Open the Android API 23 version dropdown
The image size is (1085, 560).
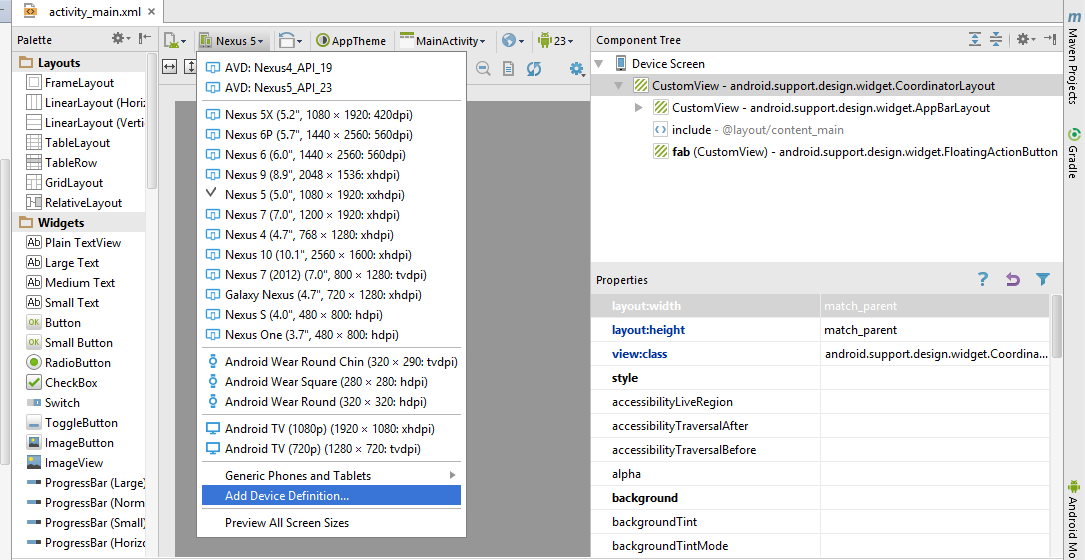(x=555, y=41)
